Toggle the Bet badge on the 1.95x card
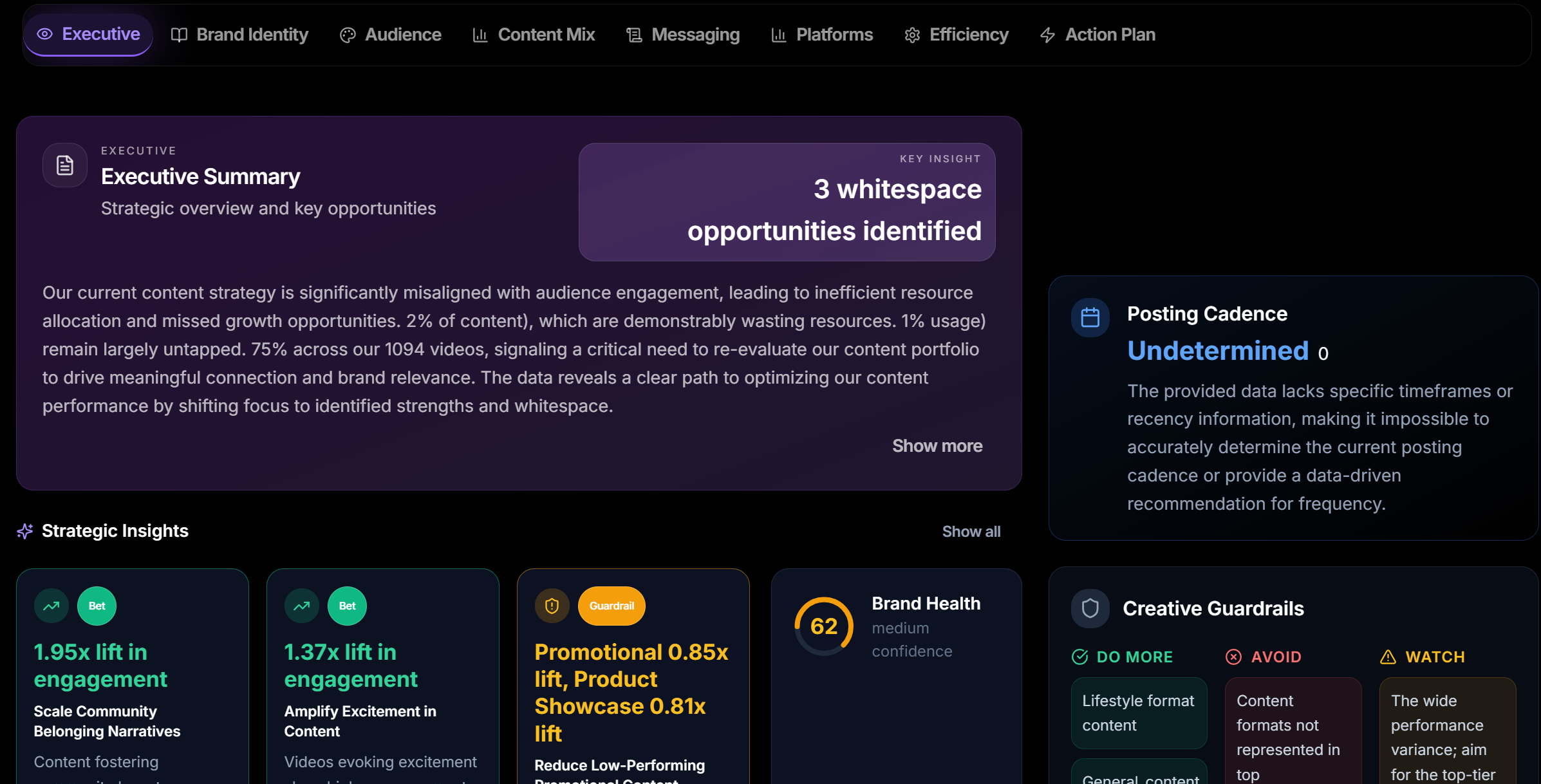The image size is (1541, 784). click(97, 605)
